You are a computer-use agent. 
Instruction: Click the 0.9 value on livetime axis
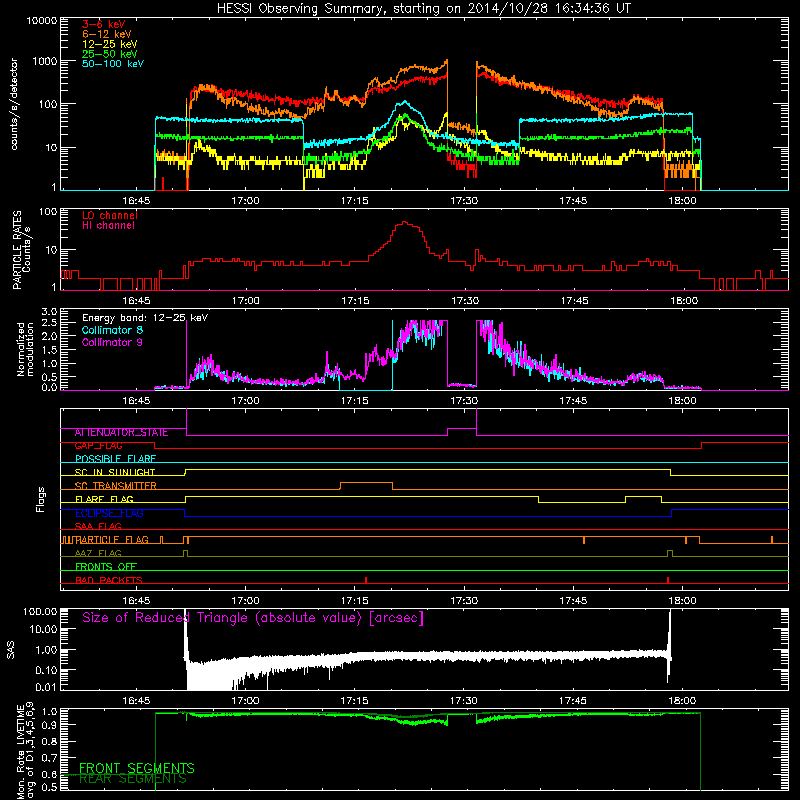[x=49, y=725]
